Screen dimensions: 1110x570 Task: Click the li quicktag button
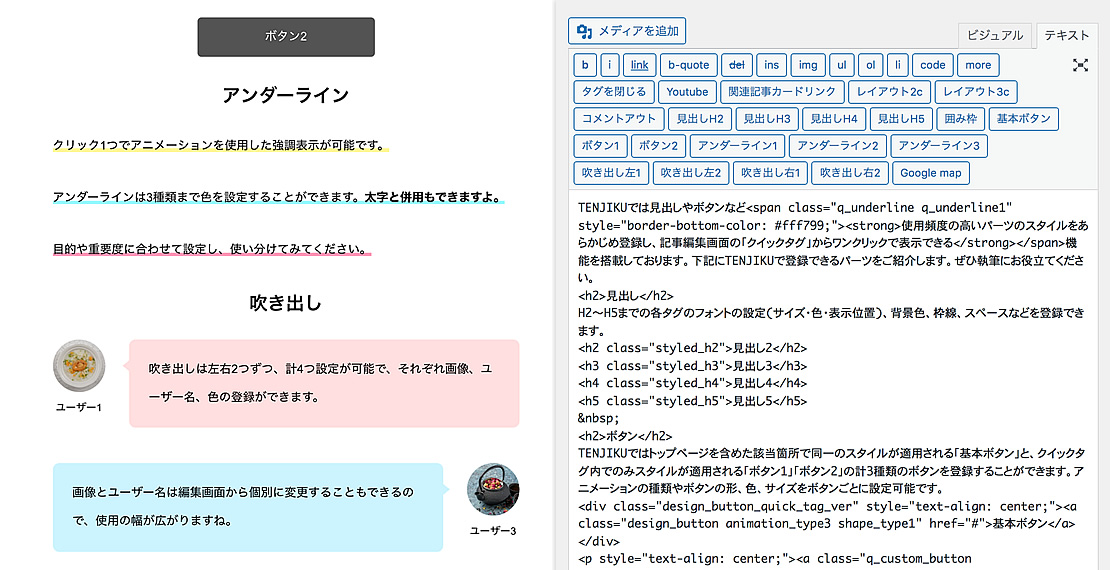coord(898,65)
